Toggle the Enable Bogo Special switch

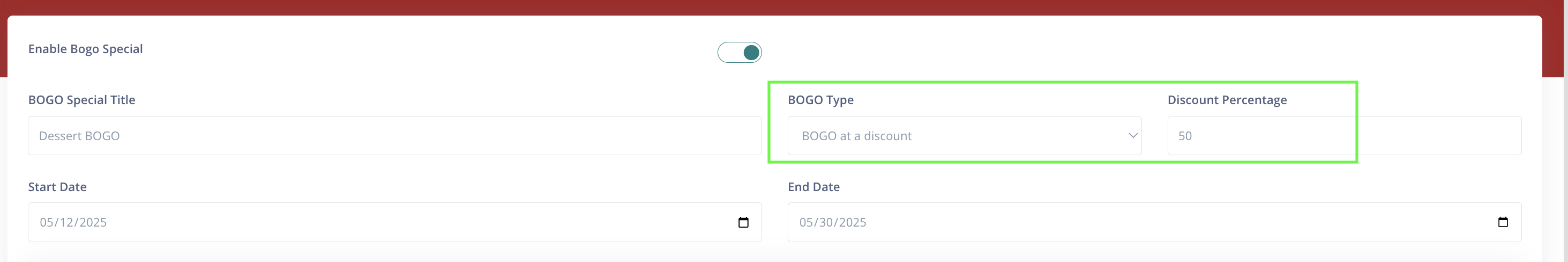[x=739, y=53]
